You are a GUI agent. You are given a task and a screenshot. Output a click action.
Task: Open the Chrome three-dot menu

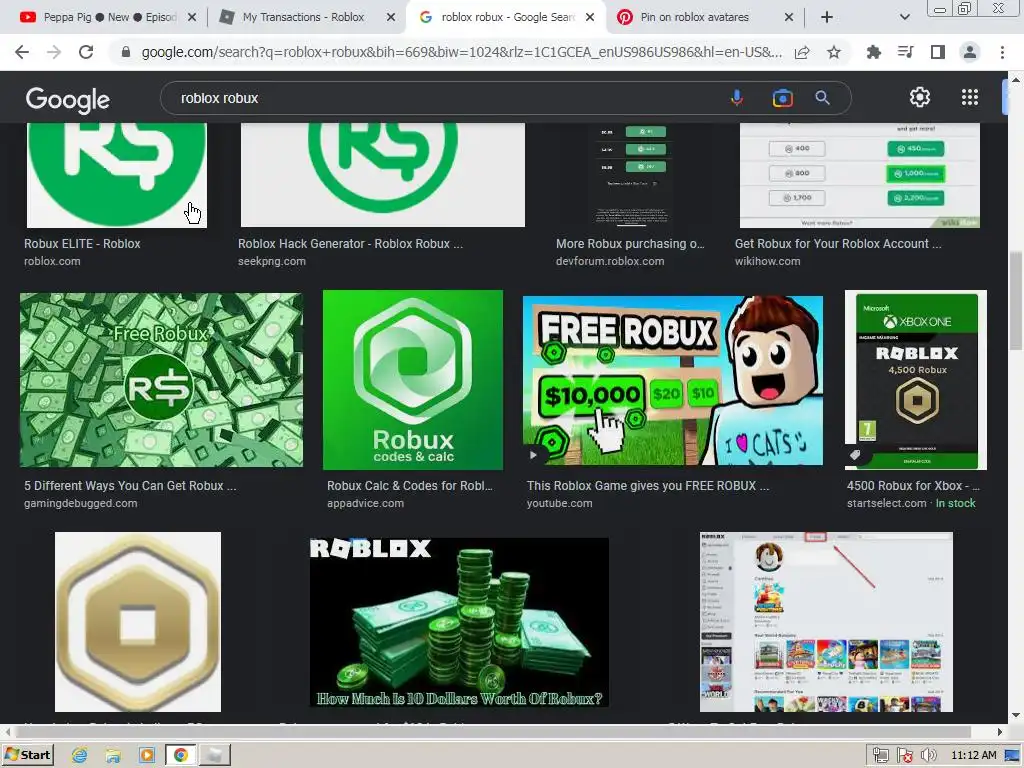tap(1002, 52)
